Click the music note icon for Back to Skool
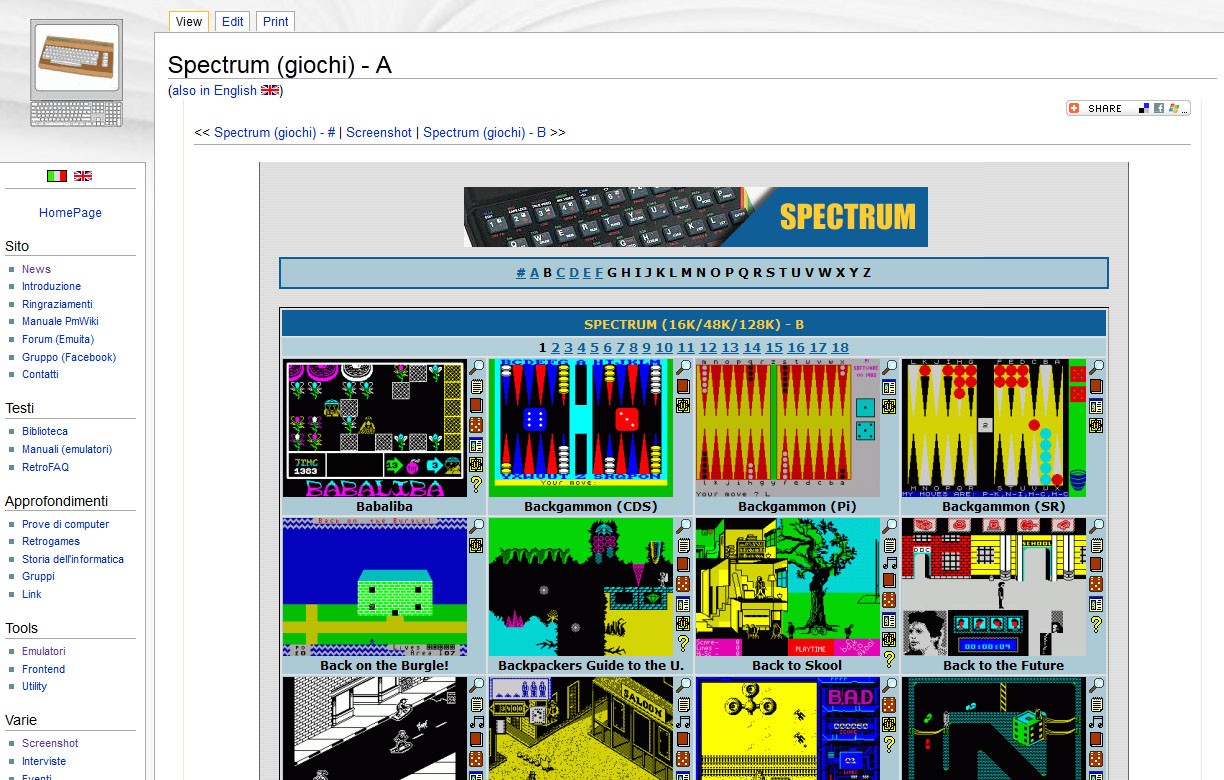The width and height of the screenshot is (1224, 780). (889, 563)
